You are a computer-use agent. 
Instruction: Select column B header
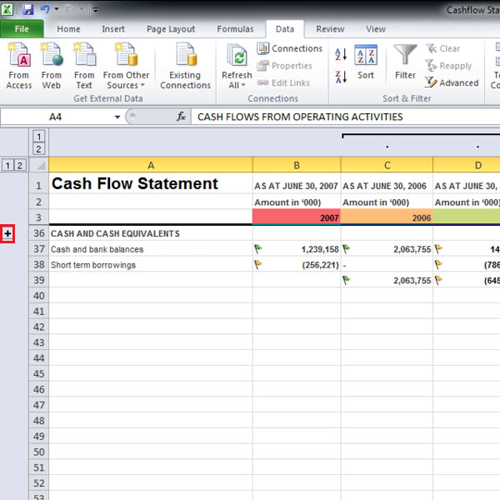coord(297,165)
